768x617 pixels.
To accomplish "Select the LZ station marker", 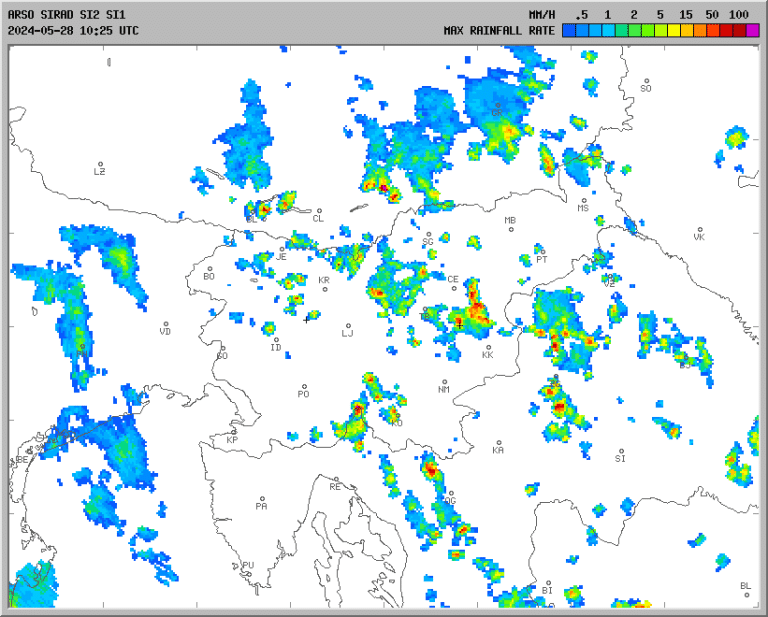I will 100,164.
